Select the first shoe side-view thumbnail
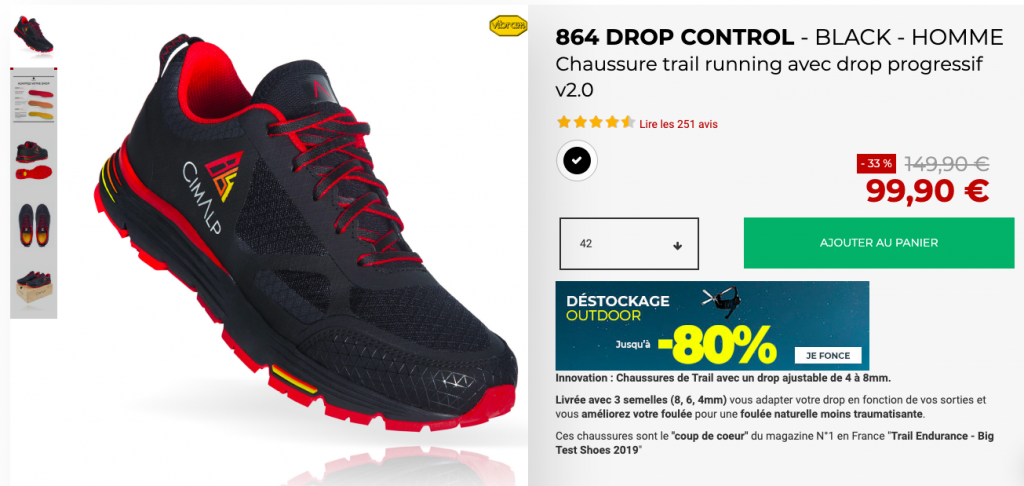This screenshot has width=1024, height=486. pos(33,36)
